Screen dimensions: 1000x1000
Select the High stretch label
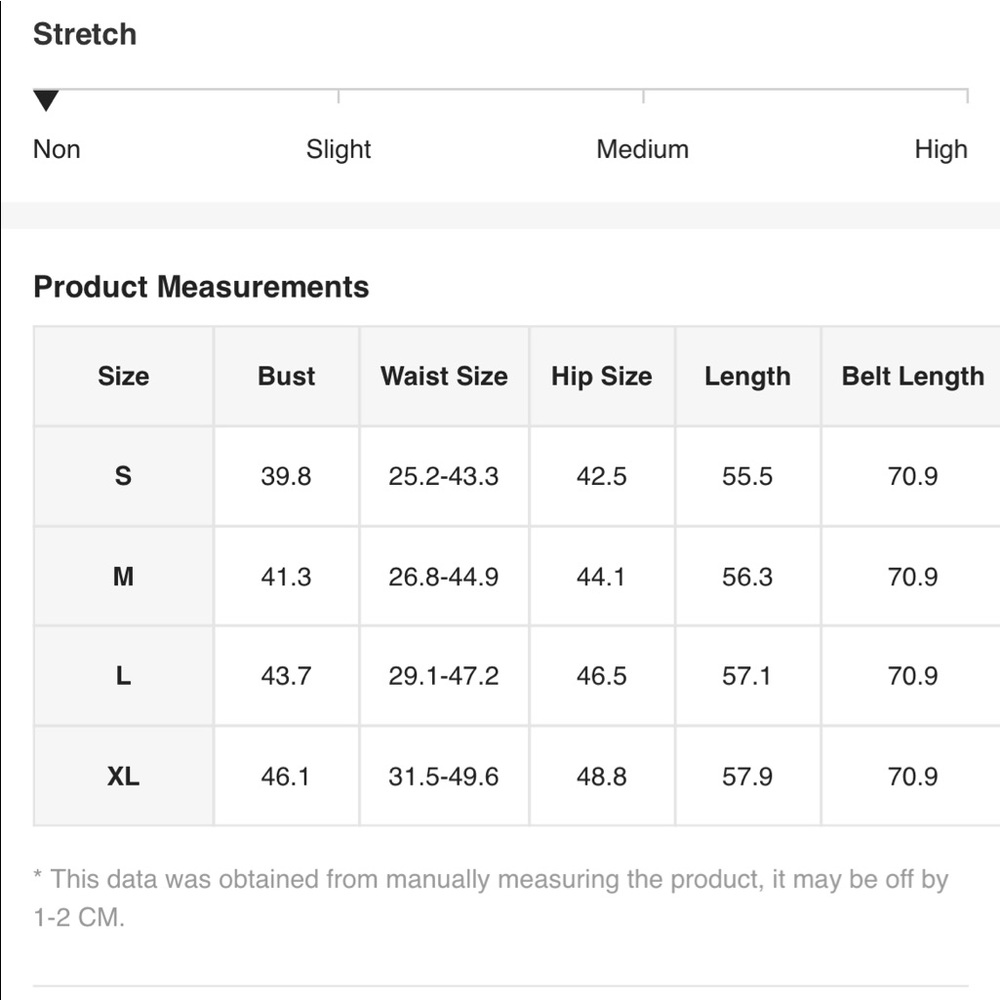[940, 150]
